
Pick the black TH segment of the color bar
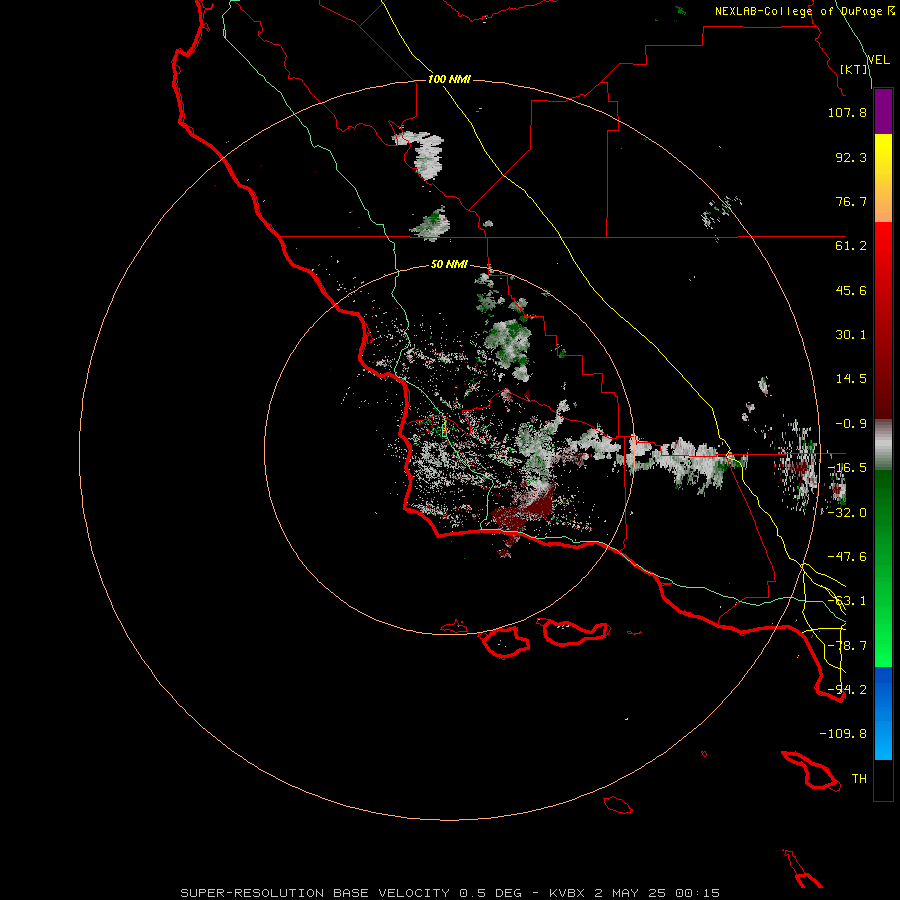883,779
